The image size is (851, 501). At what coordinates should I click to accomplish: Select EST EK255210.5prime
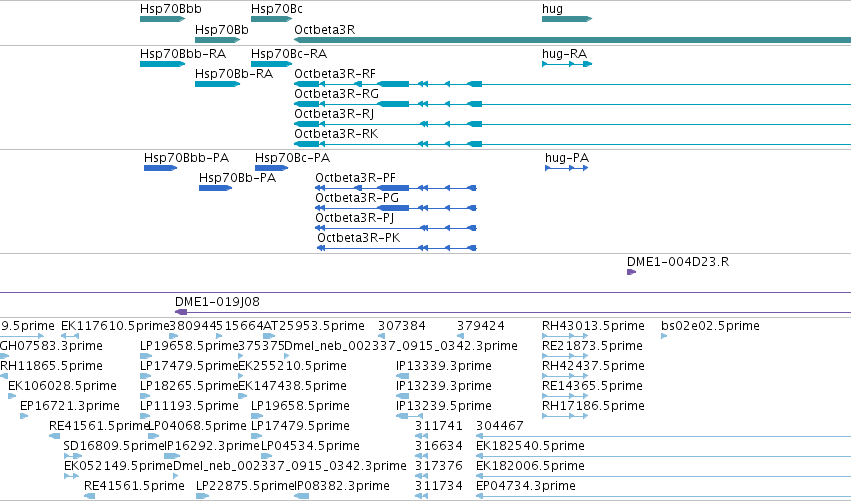293,366
